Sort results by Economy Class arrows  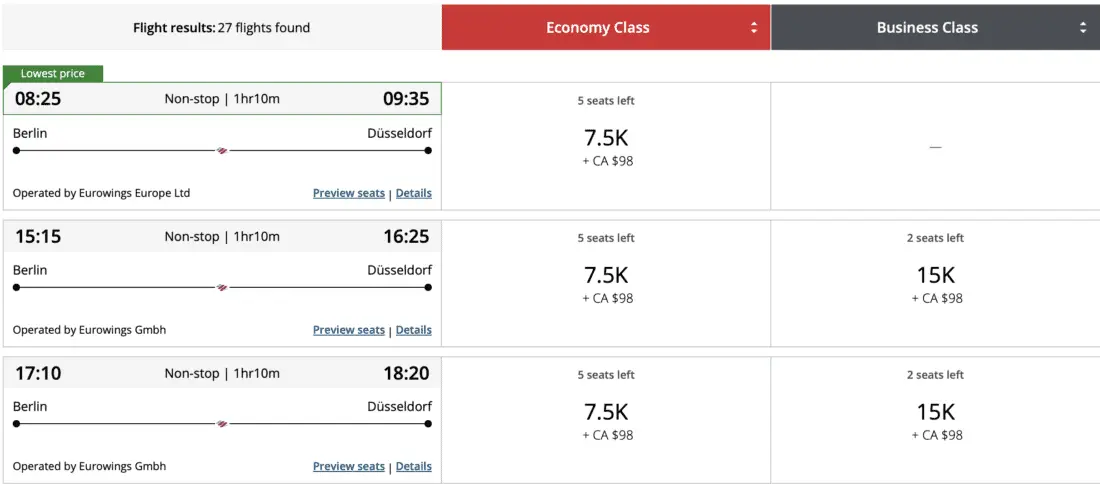(754, 28)
